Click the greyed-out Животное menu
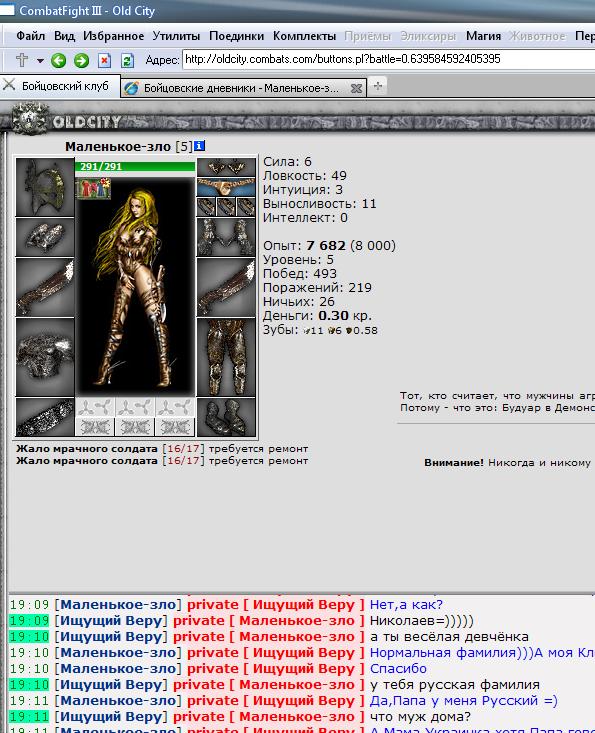The width and height of the screenshot is (595, 733). [538, 36]
